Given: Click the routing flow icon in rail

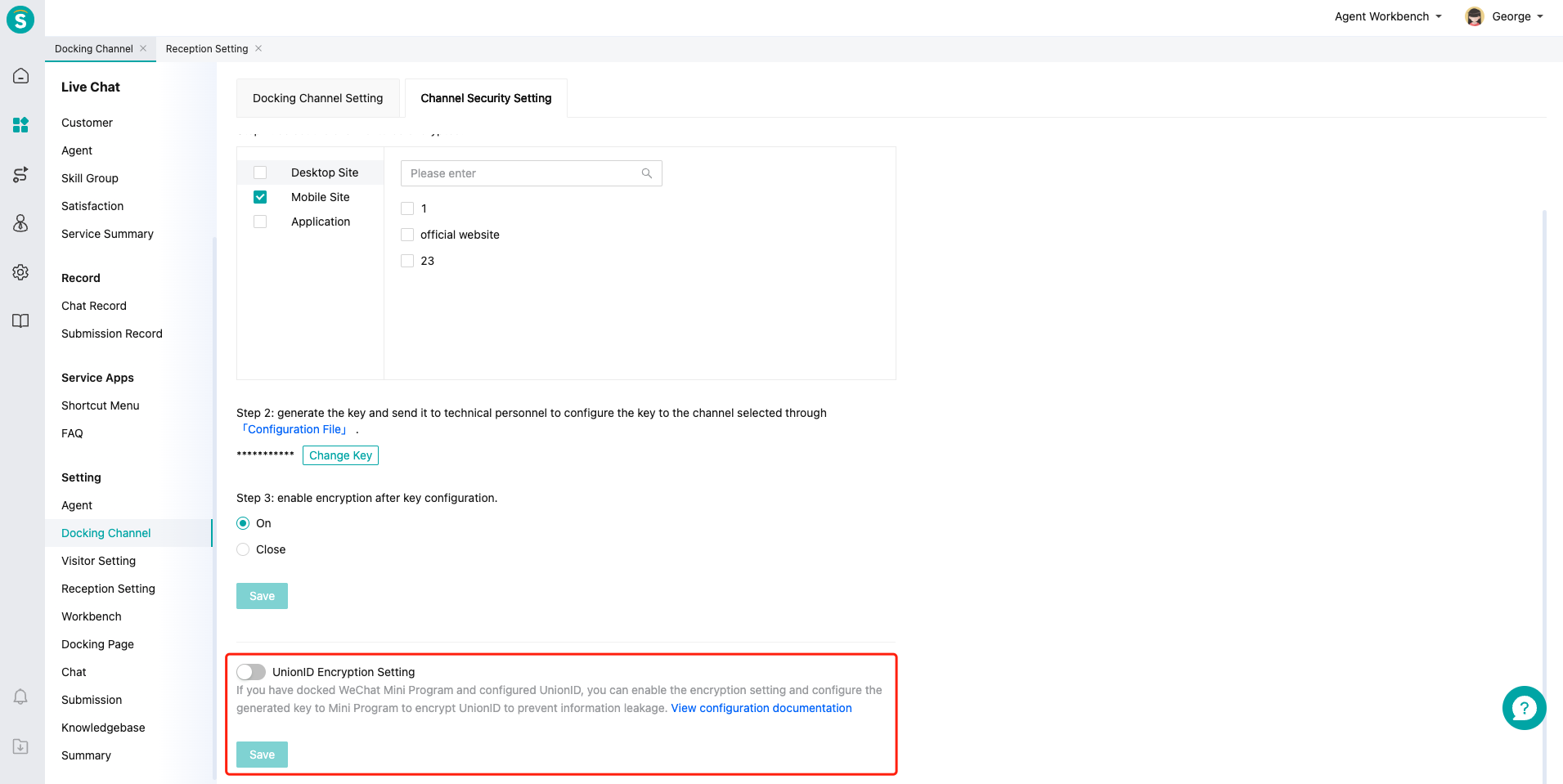Looking at the screenshot, I should [21, 174].
